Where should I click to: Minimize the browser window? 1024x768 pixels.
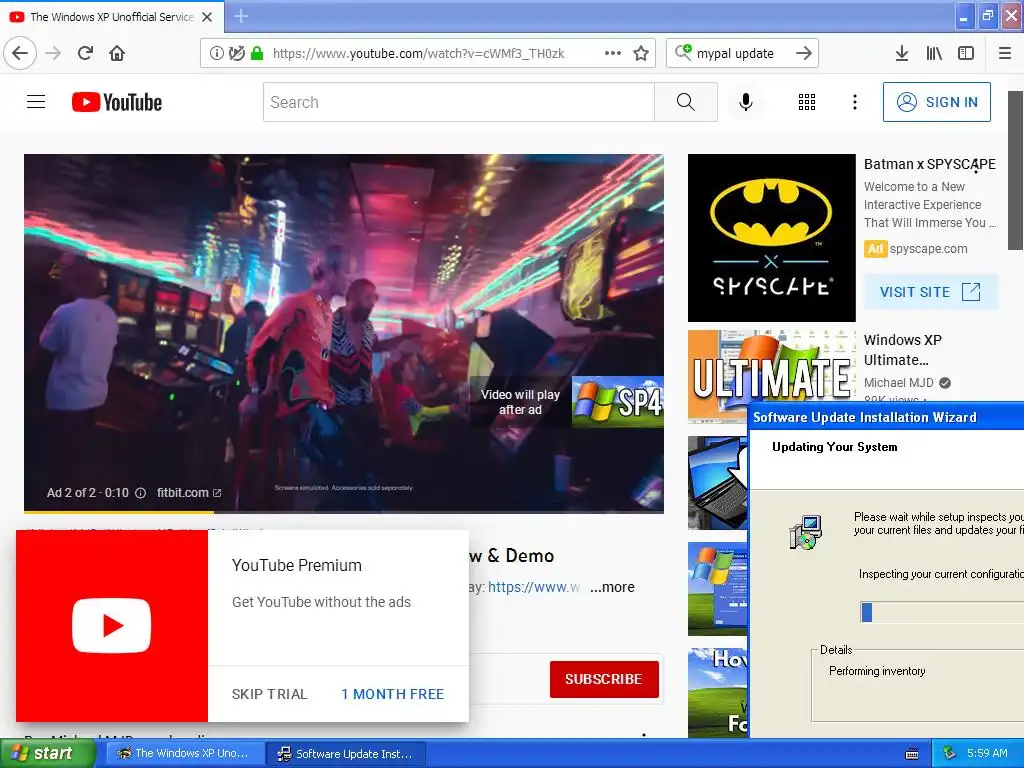point(964,16)
